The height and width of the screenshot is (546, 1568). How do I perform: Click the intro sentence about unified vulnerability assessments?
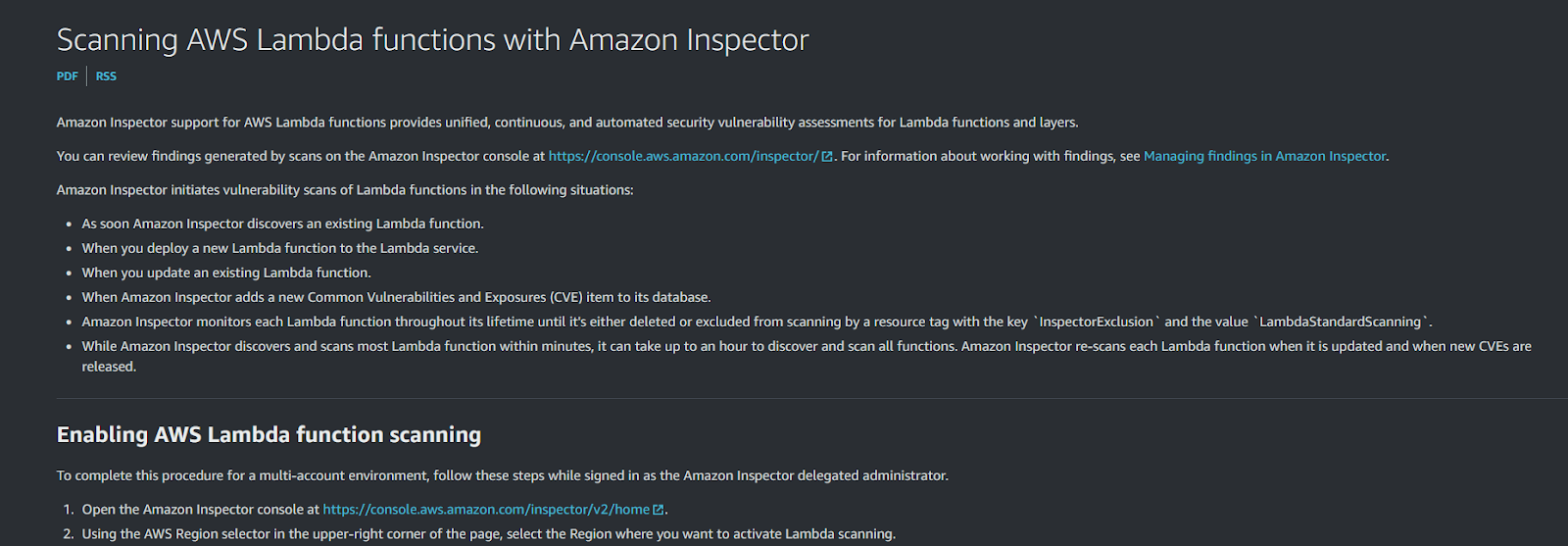[x=566, y=124]
